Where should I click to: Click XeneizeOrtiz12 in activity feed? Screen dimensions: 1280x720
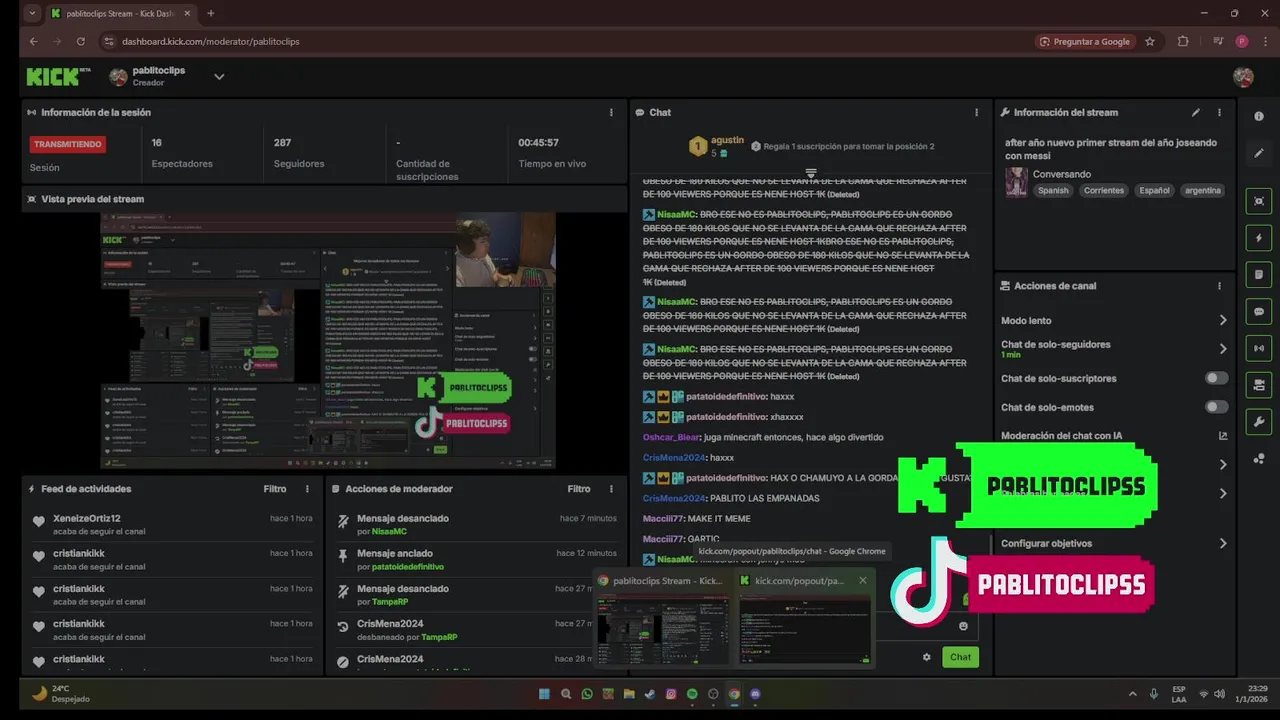[87, 518]
